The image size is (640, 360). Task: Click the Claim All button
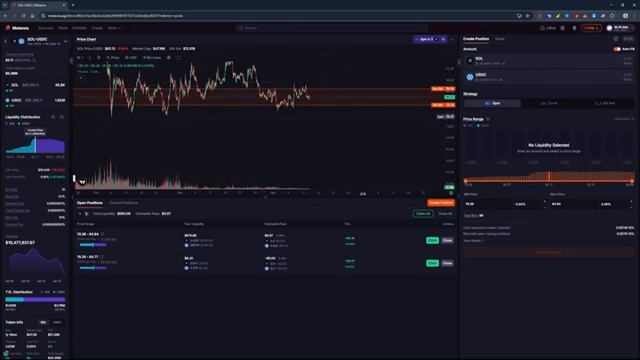tap(423, 213)
